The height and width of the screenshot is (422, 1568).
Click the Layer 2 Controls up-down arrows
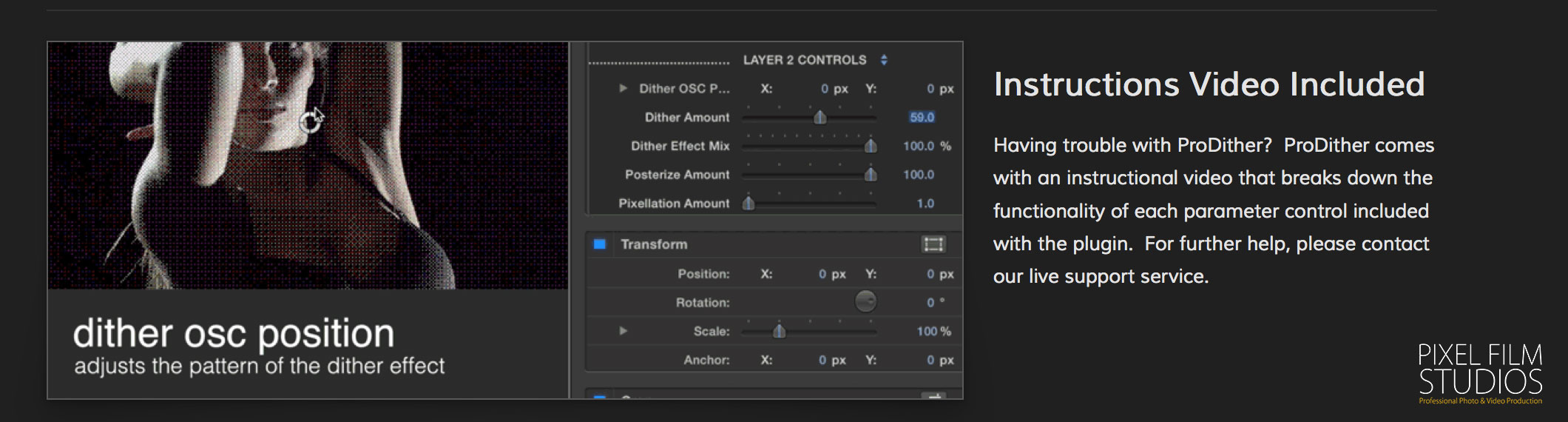884,60
